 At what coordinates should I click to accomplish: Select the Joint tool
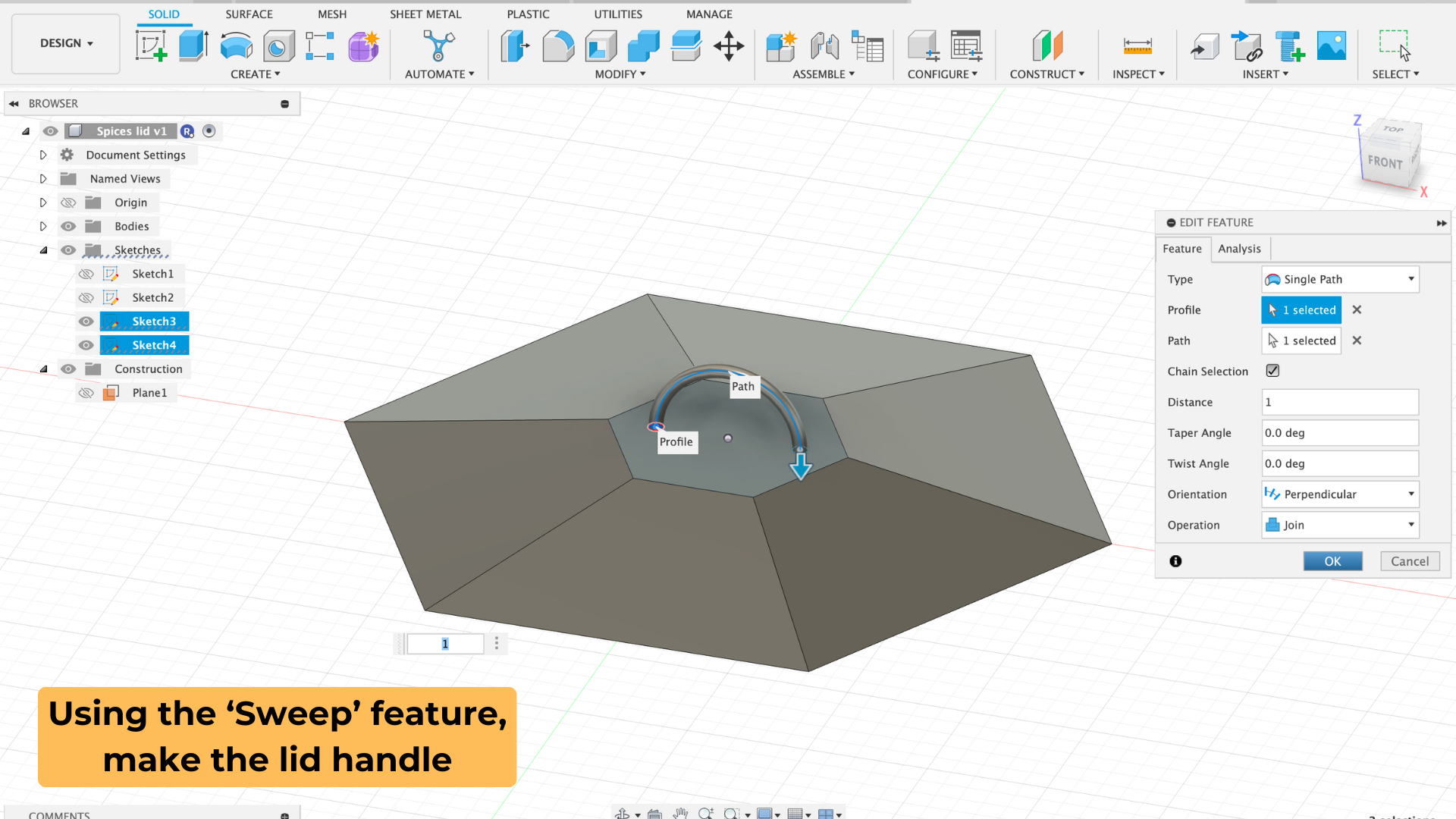[x=824, y=46]
